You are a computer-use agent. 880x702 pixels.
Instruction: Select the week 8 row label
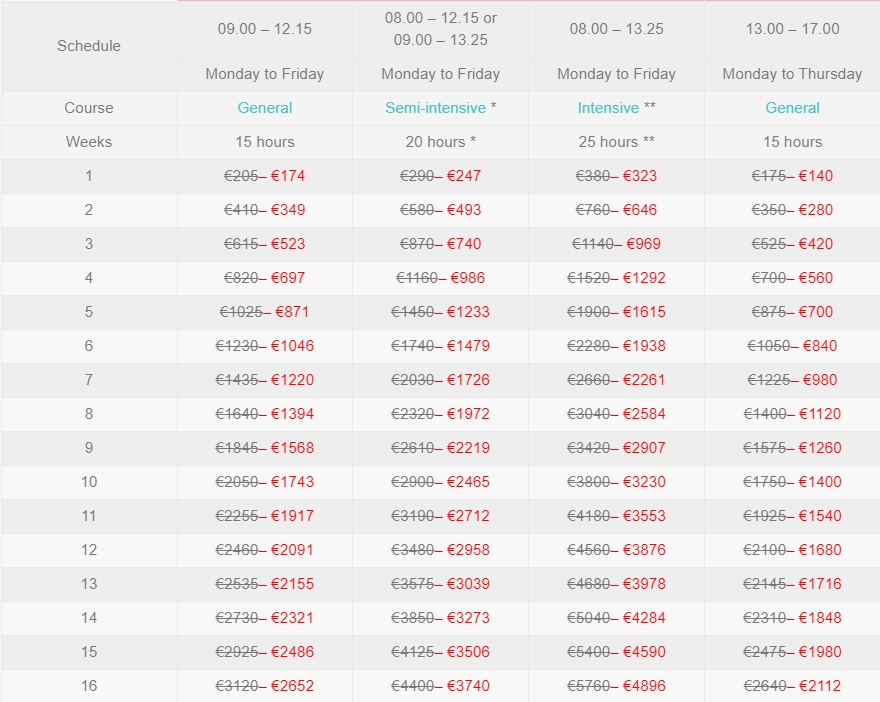(89, 414)
